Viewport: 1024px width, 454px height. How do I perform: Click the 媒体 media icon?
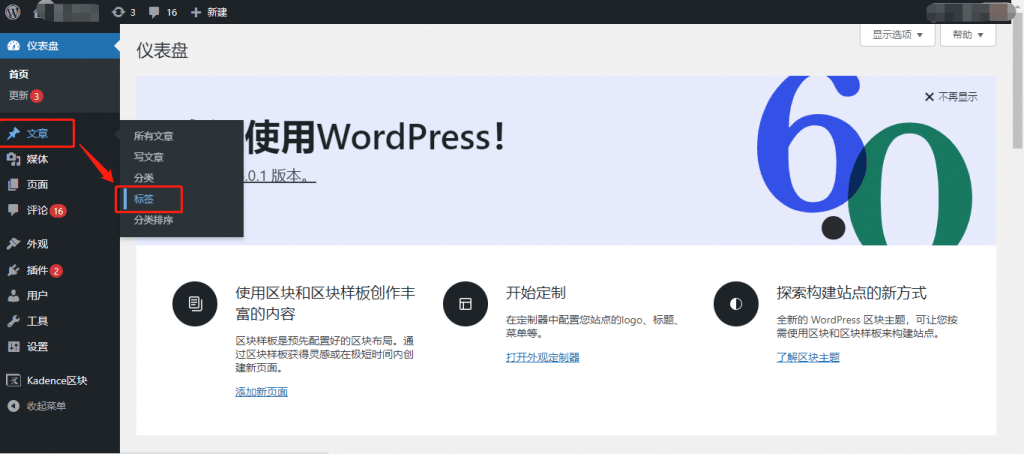[x=14, y=159]
